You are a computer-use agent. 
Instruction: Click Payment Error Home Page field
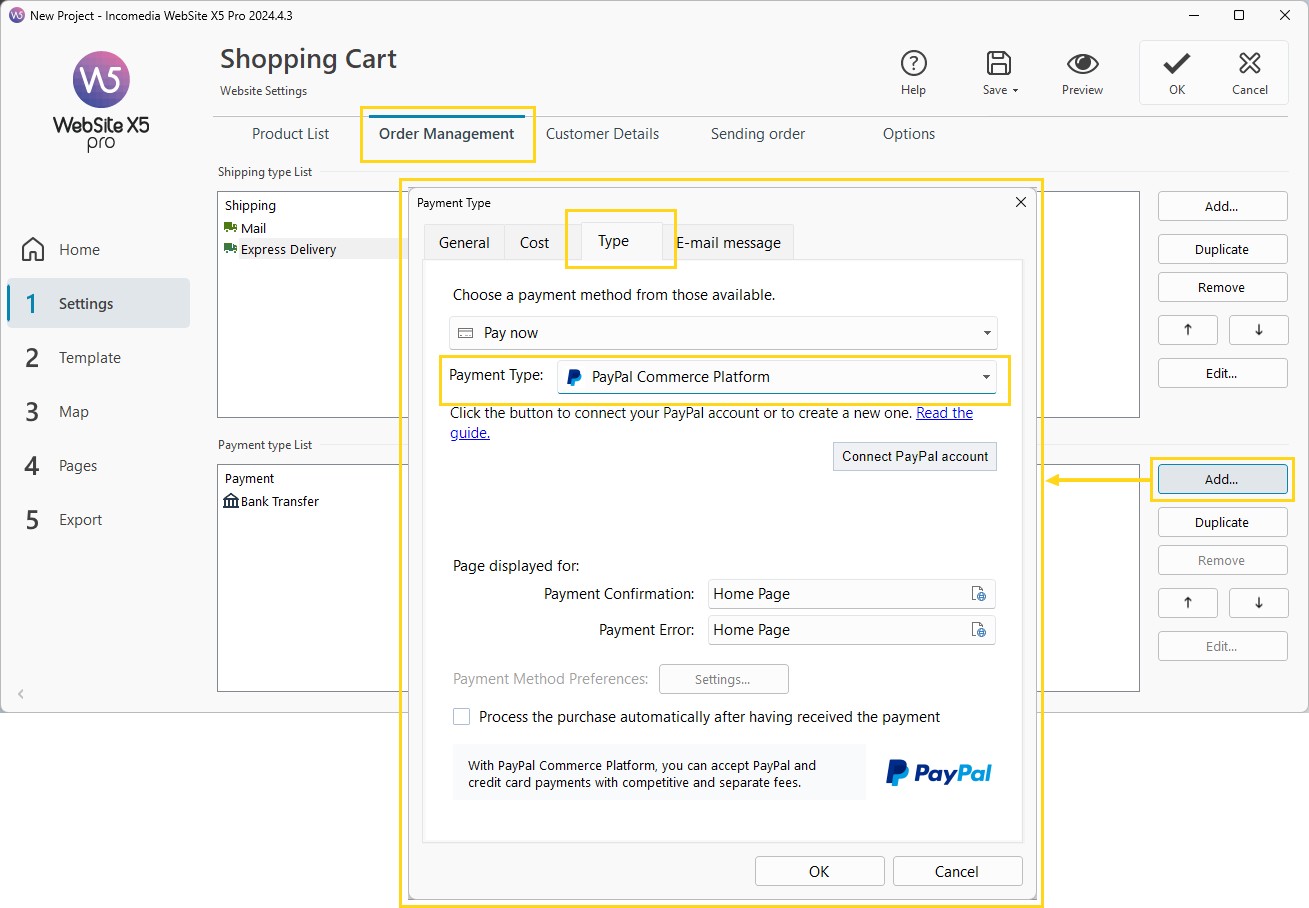(x=852, y=630)
